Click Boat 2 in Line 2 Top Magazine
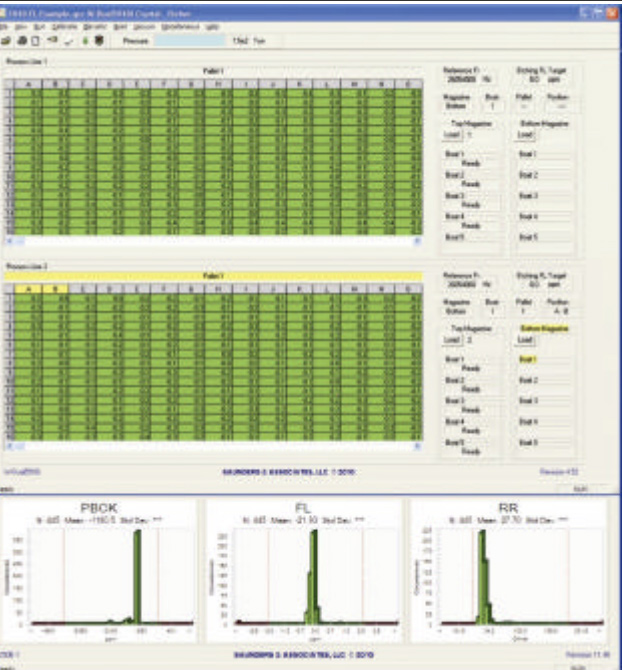622x670 pixels. pos(455,380)
